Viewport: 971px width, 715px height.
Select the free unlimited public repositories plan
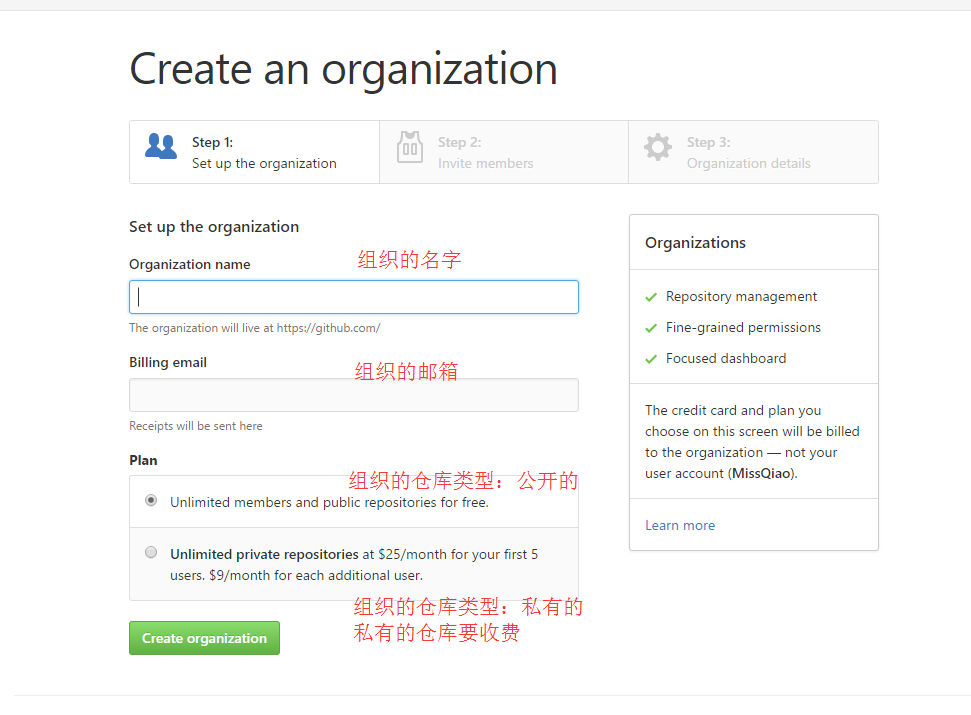point(151,500)
